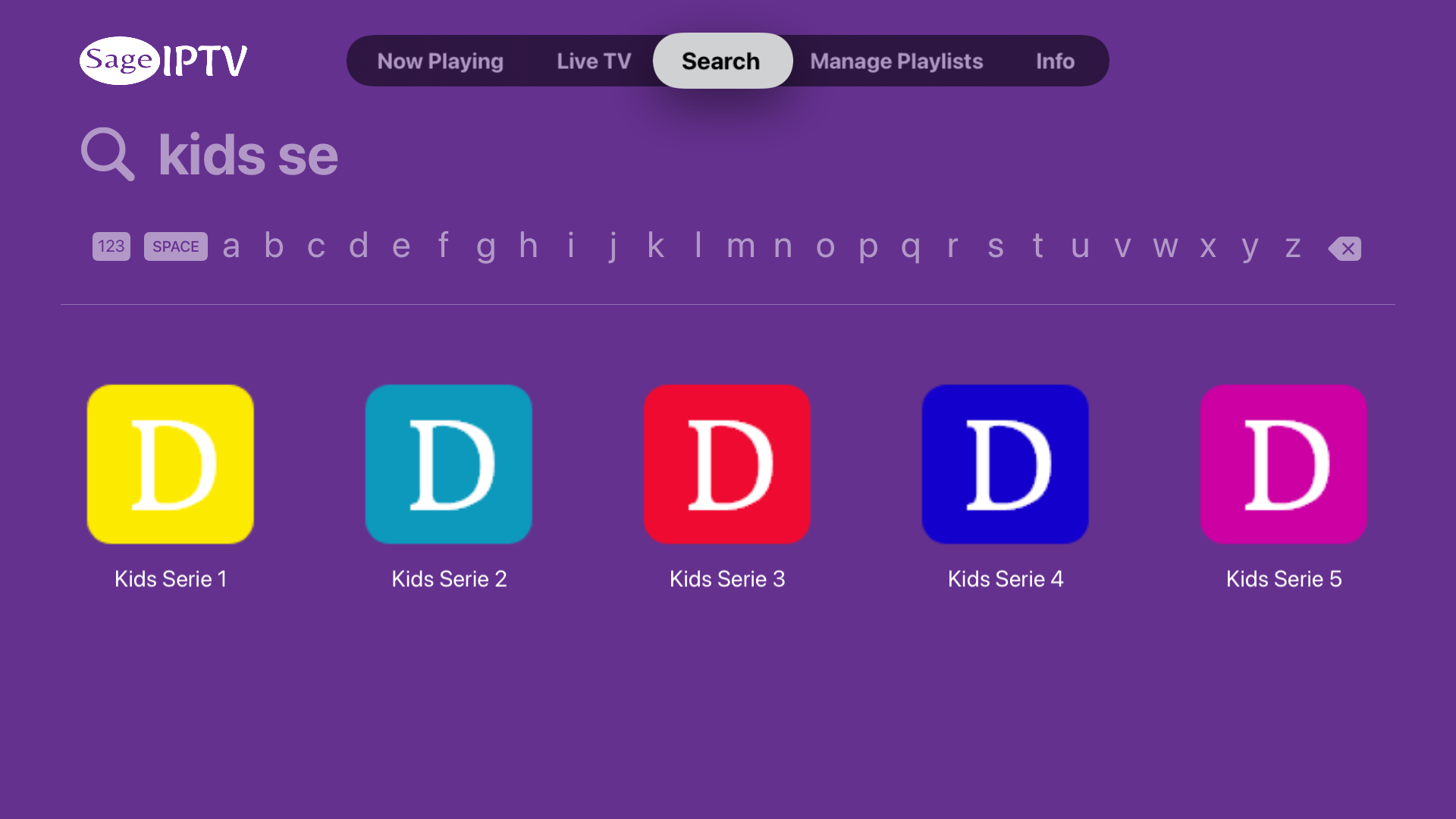Open the blue Kids Serie 4 thumbnail

click(1006, 464)
